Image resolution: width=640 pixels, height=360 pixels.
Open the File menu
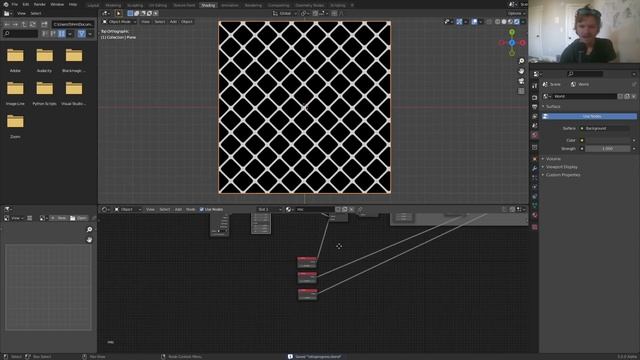[x=15, y=4]
